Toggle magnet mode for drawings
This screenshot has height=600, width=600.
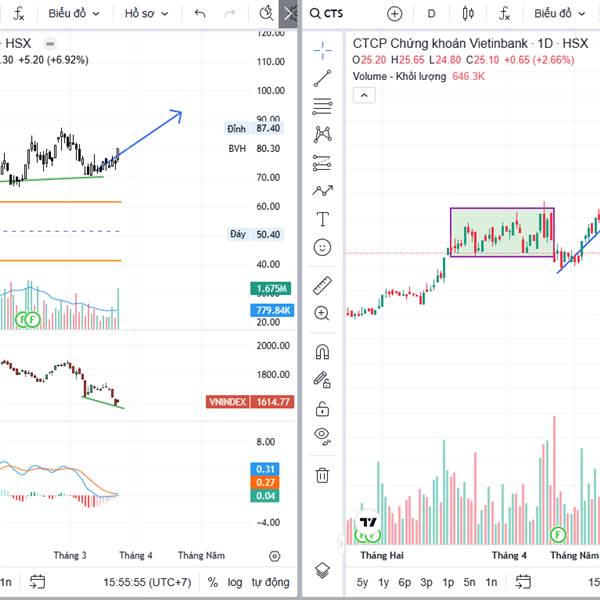coord(322,352)
